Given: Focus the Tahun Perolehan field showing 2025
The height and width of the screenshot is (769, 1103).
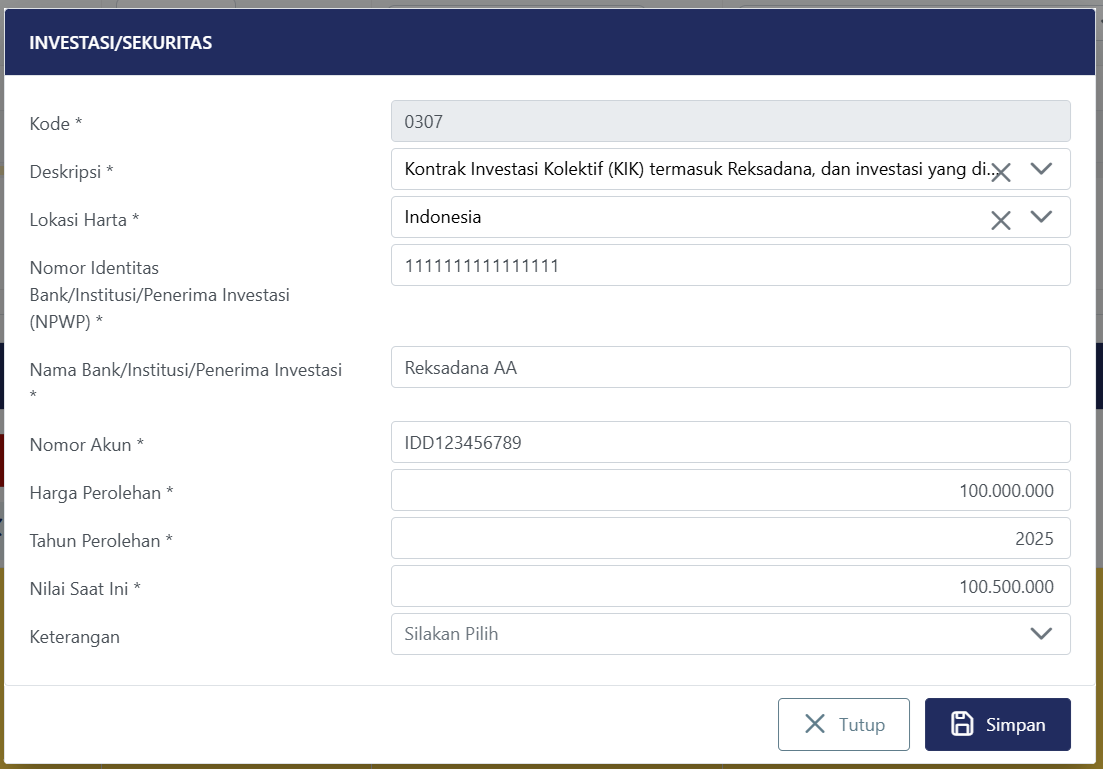Looking at the screenshot, I should point(730,538).
